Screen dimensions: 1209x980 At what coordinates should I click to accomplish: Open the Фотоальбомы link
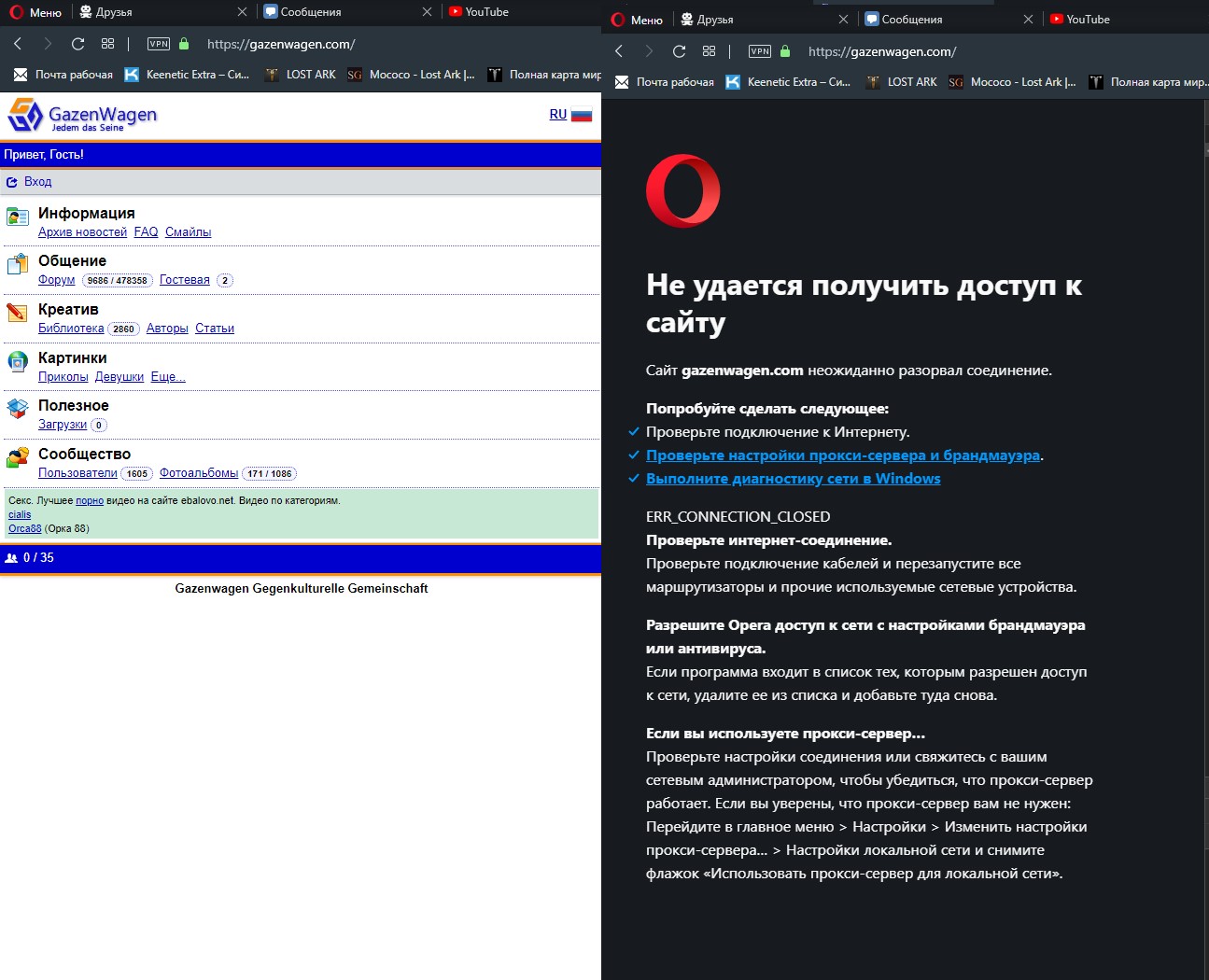[x=199, y=473]
